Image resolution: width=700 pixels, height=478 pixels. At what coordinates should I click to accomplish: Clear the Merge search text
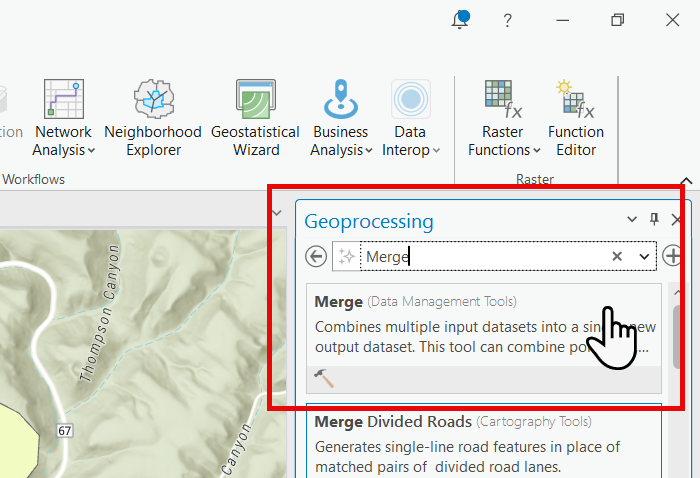(x=617, y=256)
